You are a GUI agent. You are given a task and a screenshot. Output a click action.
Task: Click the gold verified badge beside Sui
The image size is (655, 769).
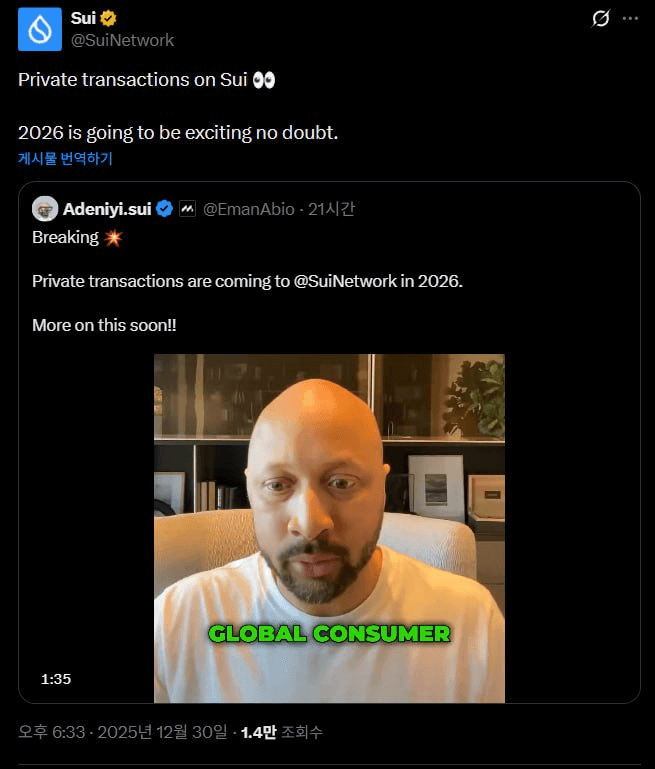coord(108,19)
